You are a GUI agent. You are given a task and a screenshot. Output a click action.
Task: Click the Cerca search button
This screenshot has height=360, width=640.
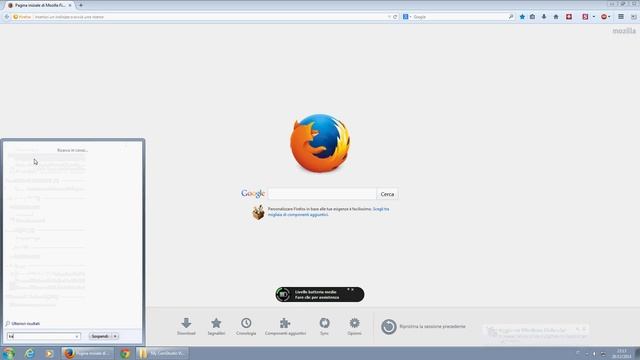point(387,194)
